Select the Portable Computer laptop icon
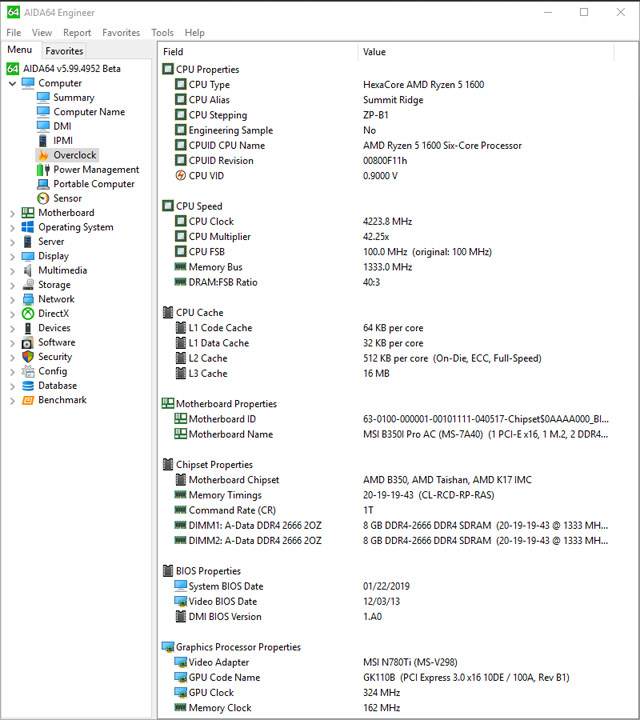640x720 pixels. pyautogui.click(x=43, y=184)
